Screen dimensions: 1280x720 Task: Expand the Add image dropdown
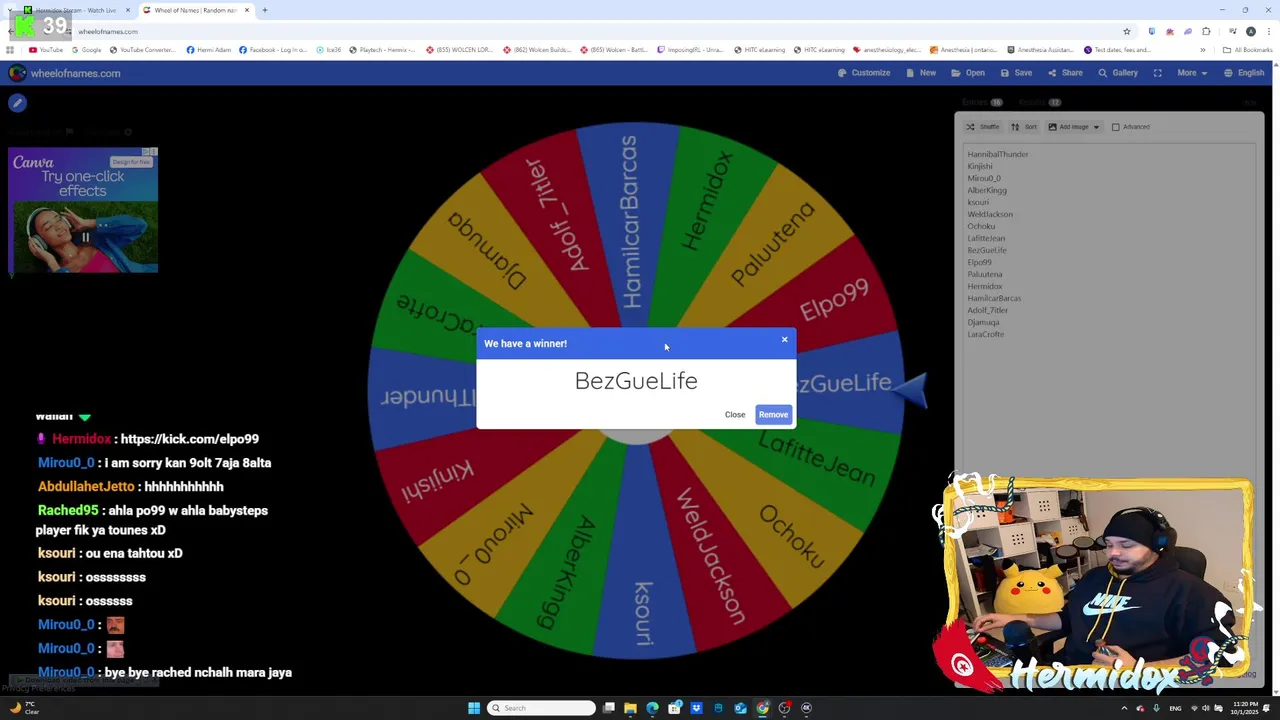(1073, 127)
